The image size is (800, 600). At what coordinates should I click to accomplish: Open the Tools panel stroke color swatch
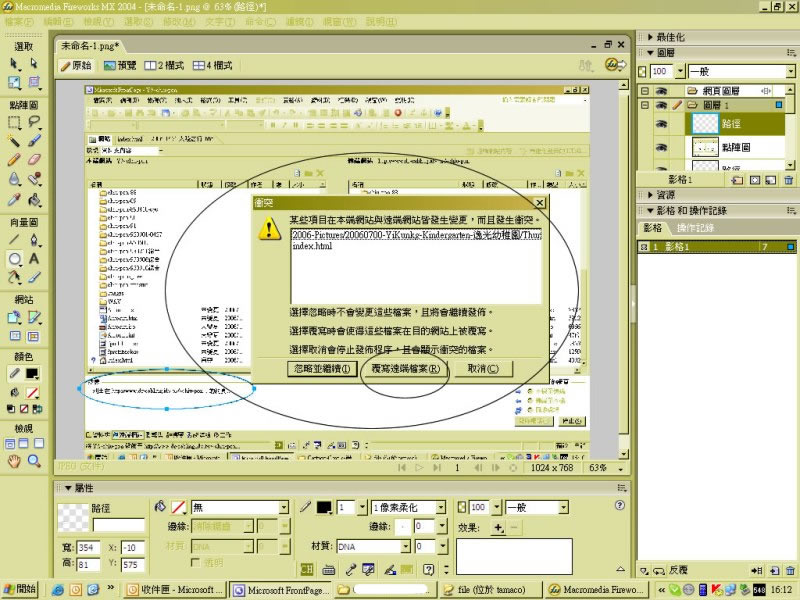coord(32,374)
